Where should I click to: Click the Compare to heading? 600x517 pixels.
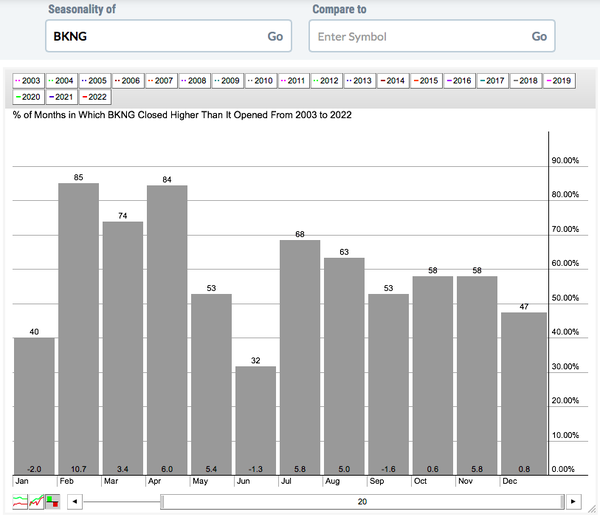[339, 9]
